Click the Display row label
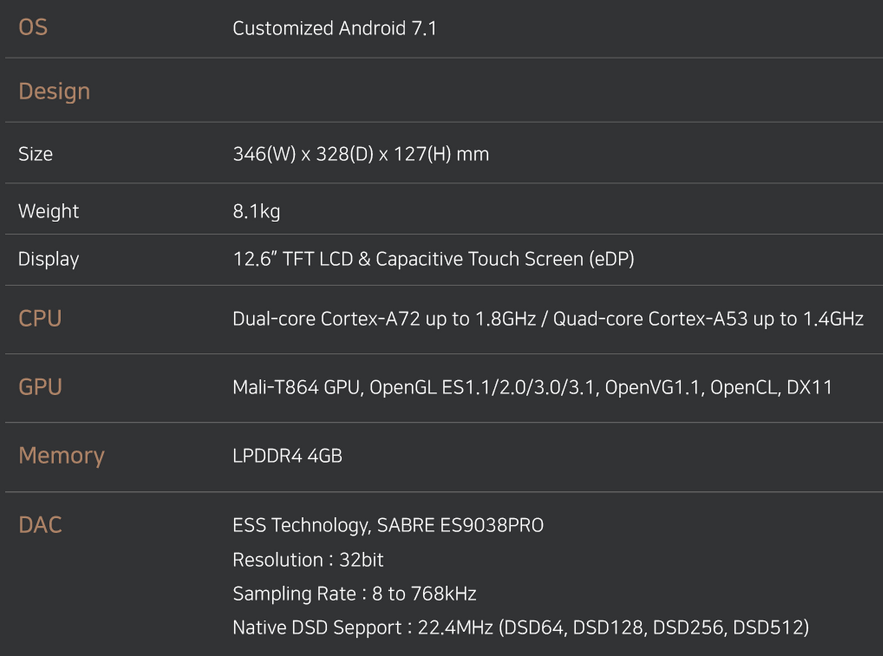The image size is (883, 656). coord(48,259)
